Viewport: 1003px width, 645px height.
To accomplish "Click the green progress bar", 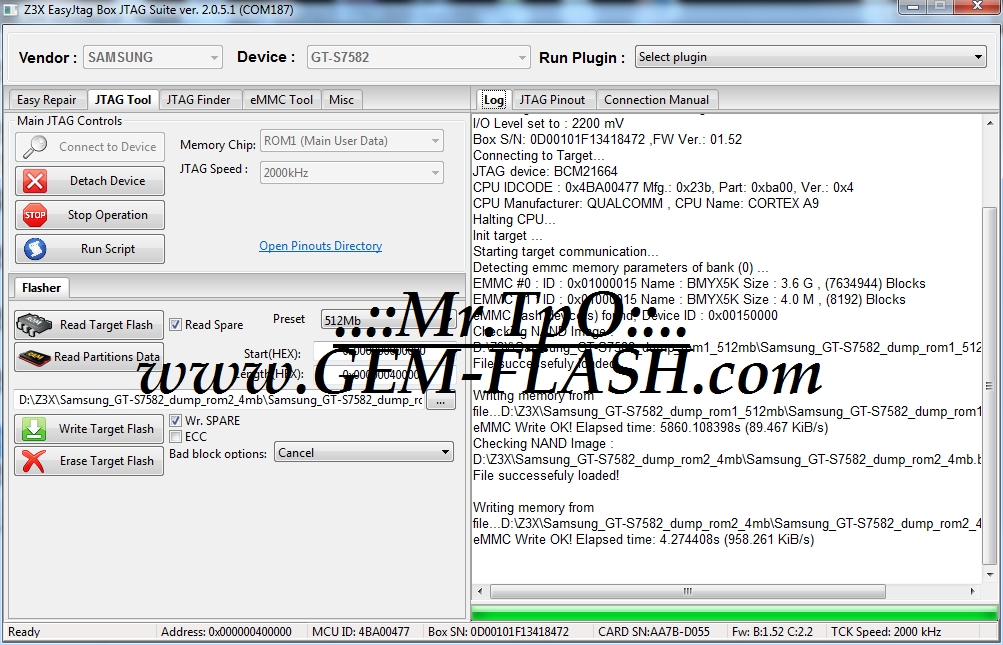I will (734, 614).
